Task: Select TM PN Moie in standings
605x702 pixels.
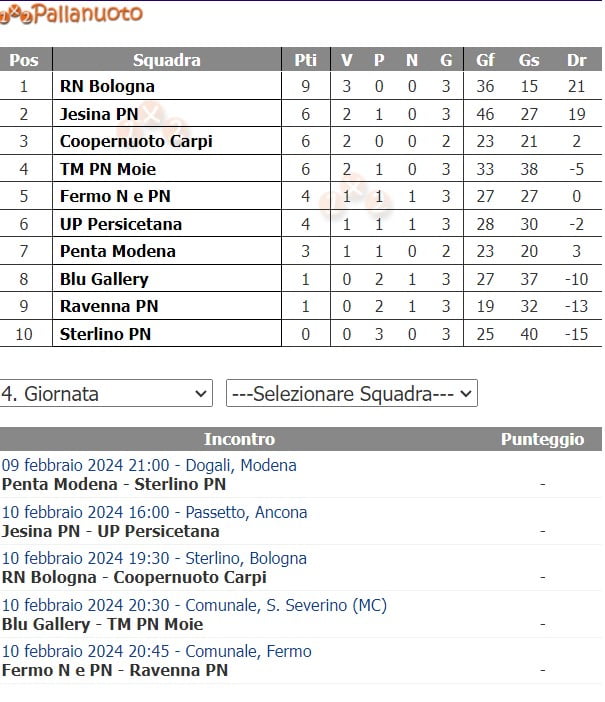Action: pyautogui.click(x=108, y=169)
